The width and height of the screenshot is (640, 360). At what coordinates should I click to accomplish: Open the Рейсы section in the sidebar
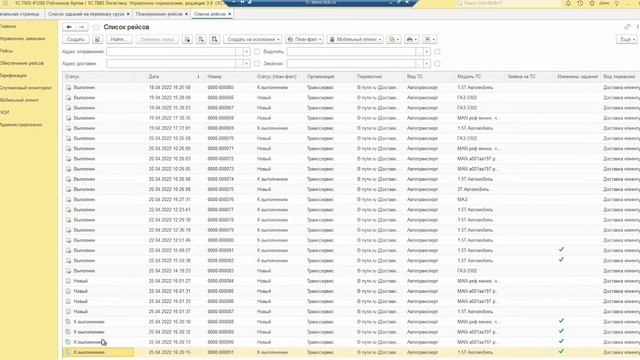pos(7,51)
